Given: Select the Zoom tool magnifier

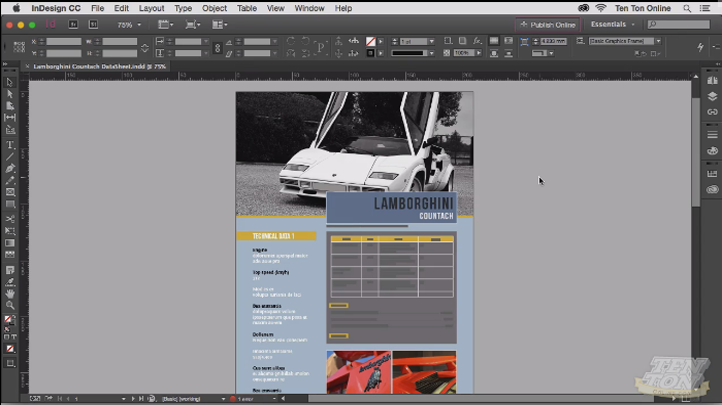Looking at the screenshot, I should click(10, 305).
